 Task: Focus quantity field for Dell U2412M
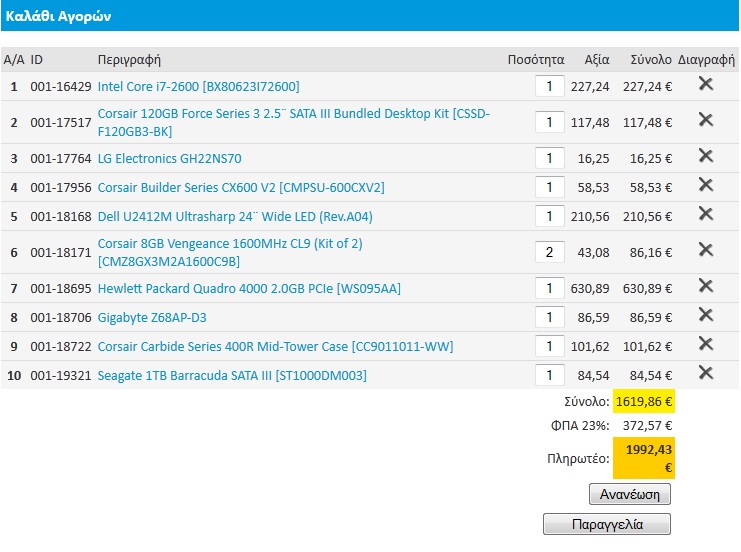(550, 216)
